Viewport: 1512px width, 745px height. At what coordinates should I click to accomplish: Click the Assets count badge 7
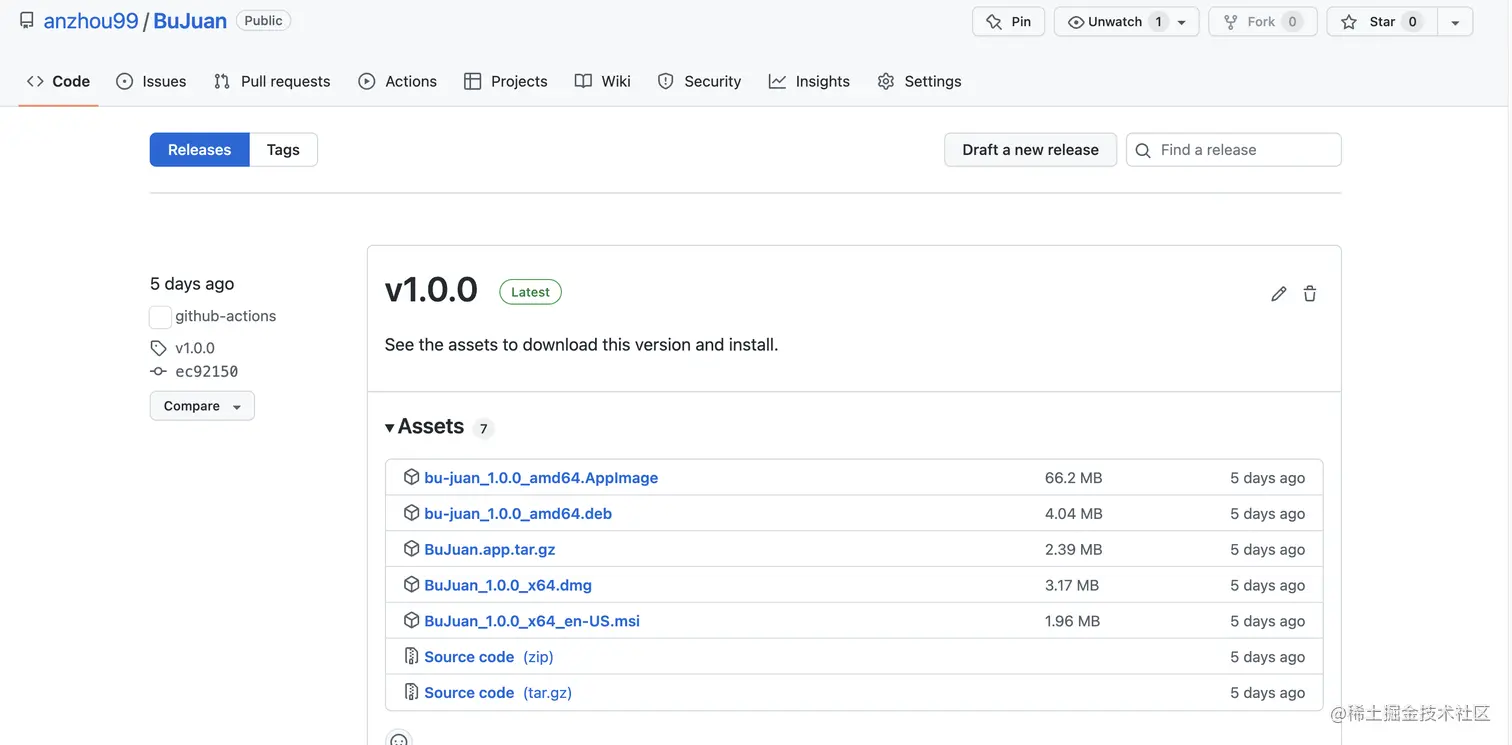(x=483, y=429)
